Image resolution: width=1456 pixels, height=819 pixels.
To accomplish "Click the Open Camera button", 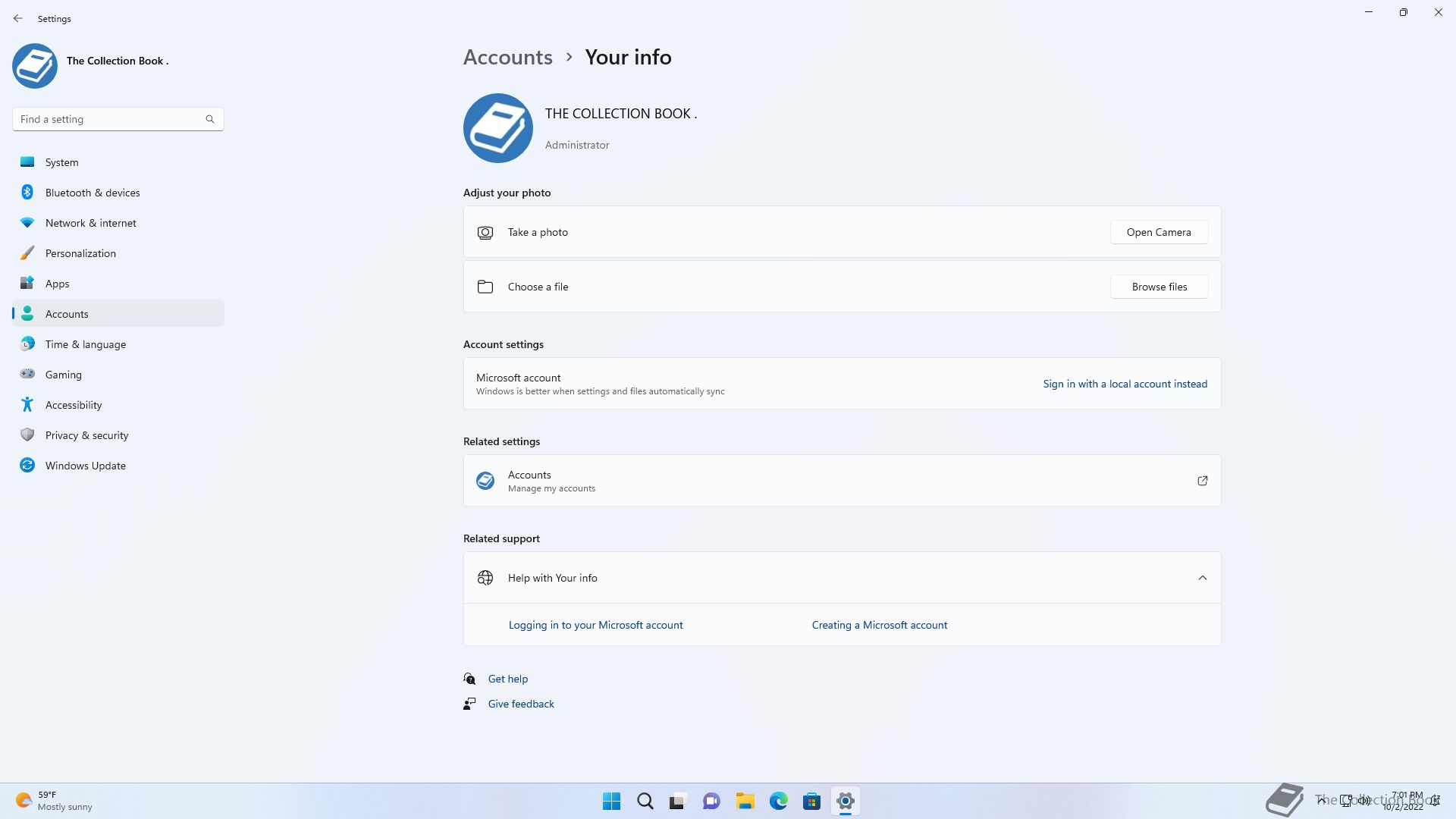I will coord(1159,232).
